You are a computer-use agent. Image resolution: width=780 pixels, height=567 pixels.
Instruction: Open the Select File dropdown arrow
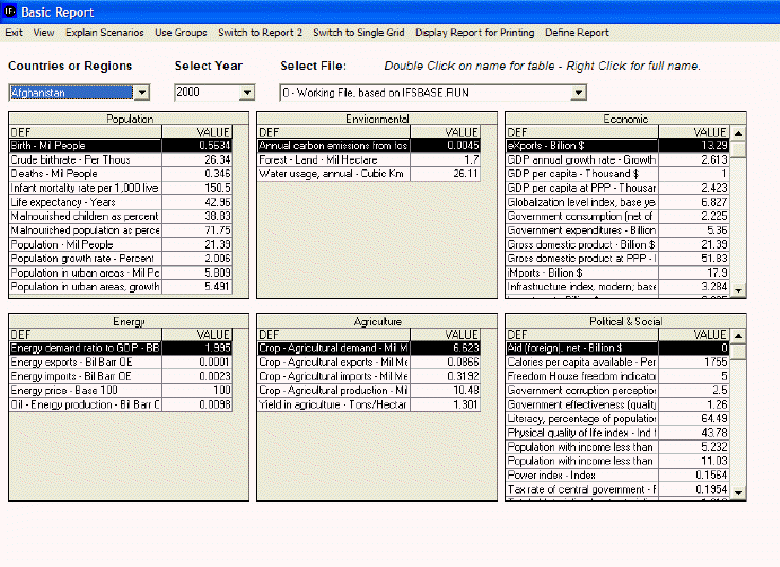[577, 93]
